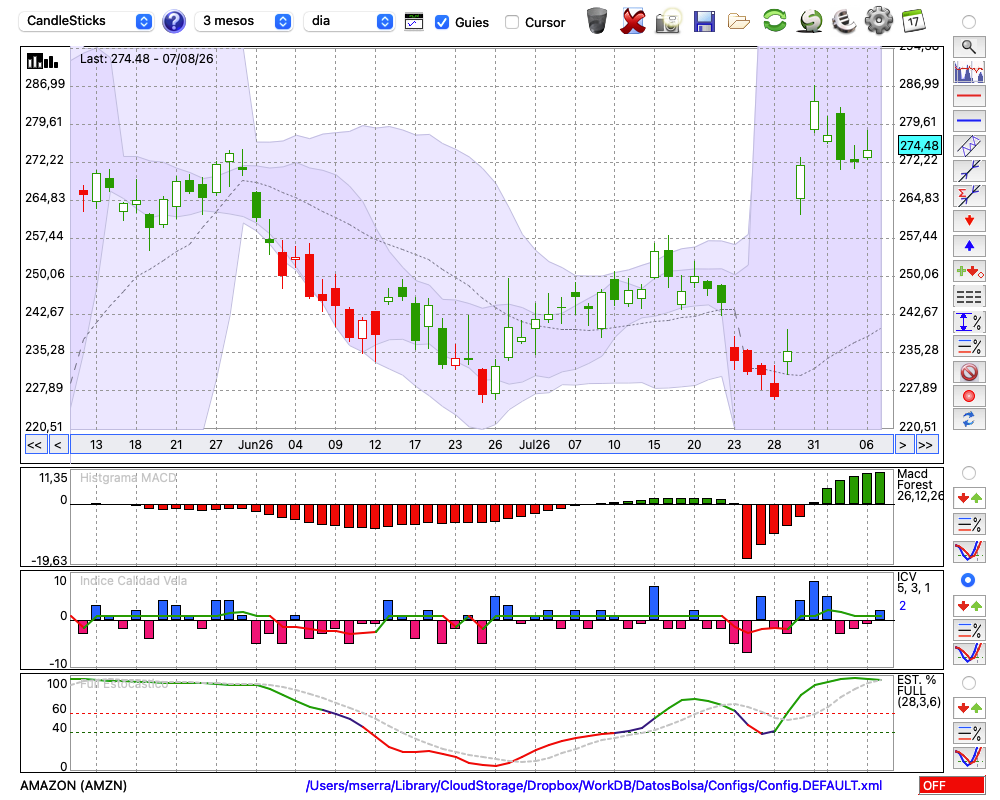Select the radio button beside the ICV panel

[968, 580]
